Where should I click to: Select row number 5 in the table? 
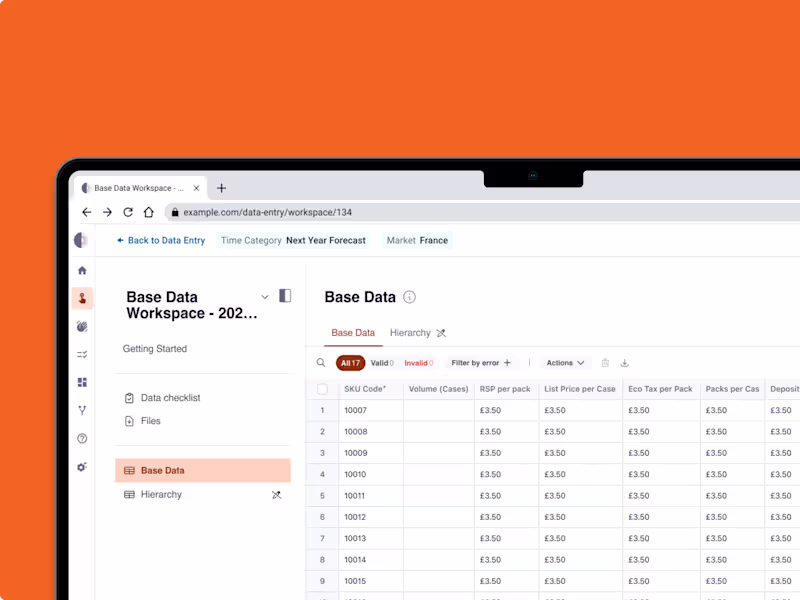coord(322,496)
